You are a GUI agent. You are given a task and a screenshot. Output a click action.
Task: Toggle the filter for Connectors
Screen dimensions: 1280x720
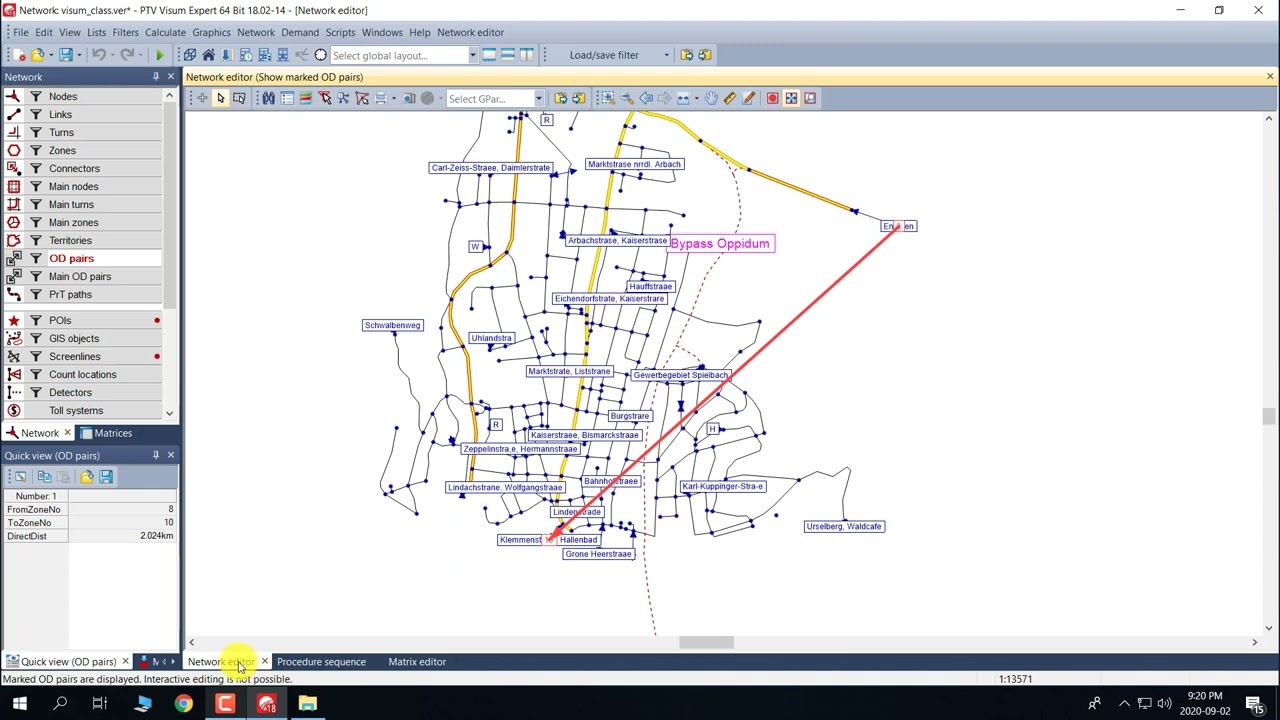click(35, 168)
